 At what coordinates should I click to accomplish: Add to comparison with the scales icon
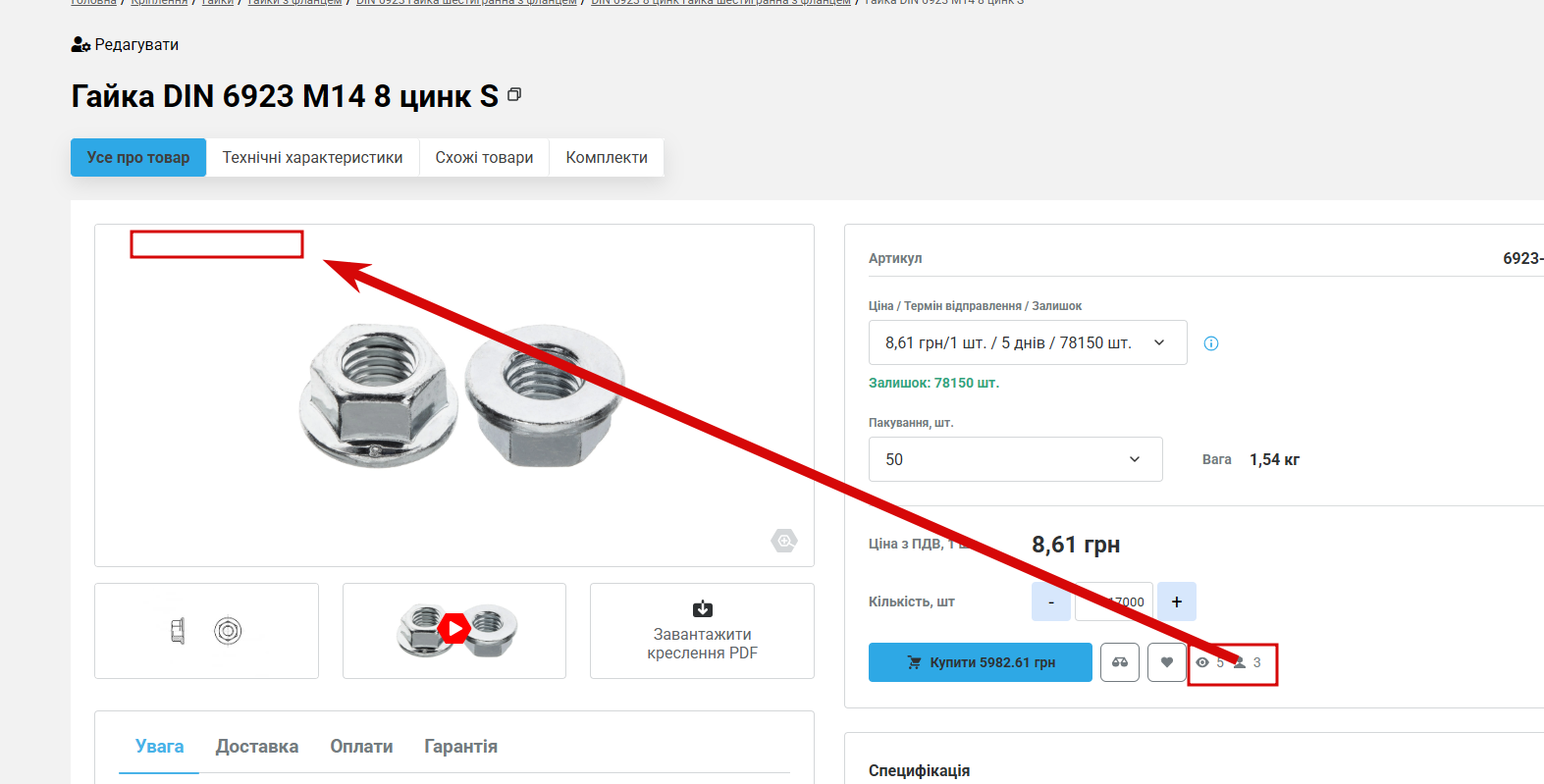[x=1120, y=662]
